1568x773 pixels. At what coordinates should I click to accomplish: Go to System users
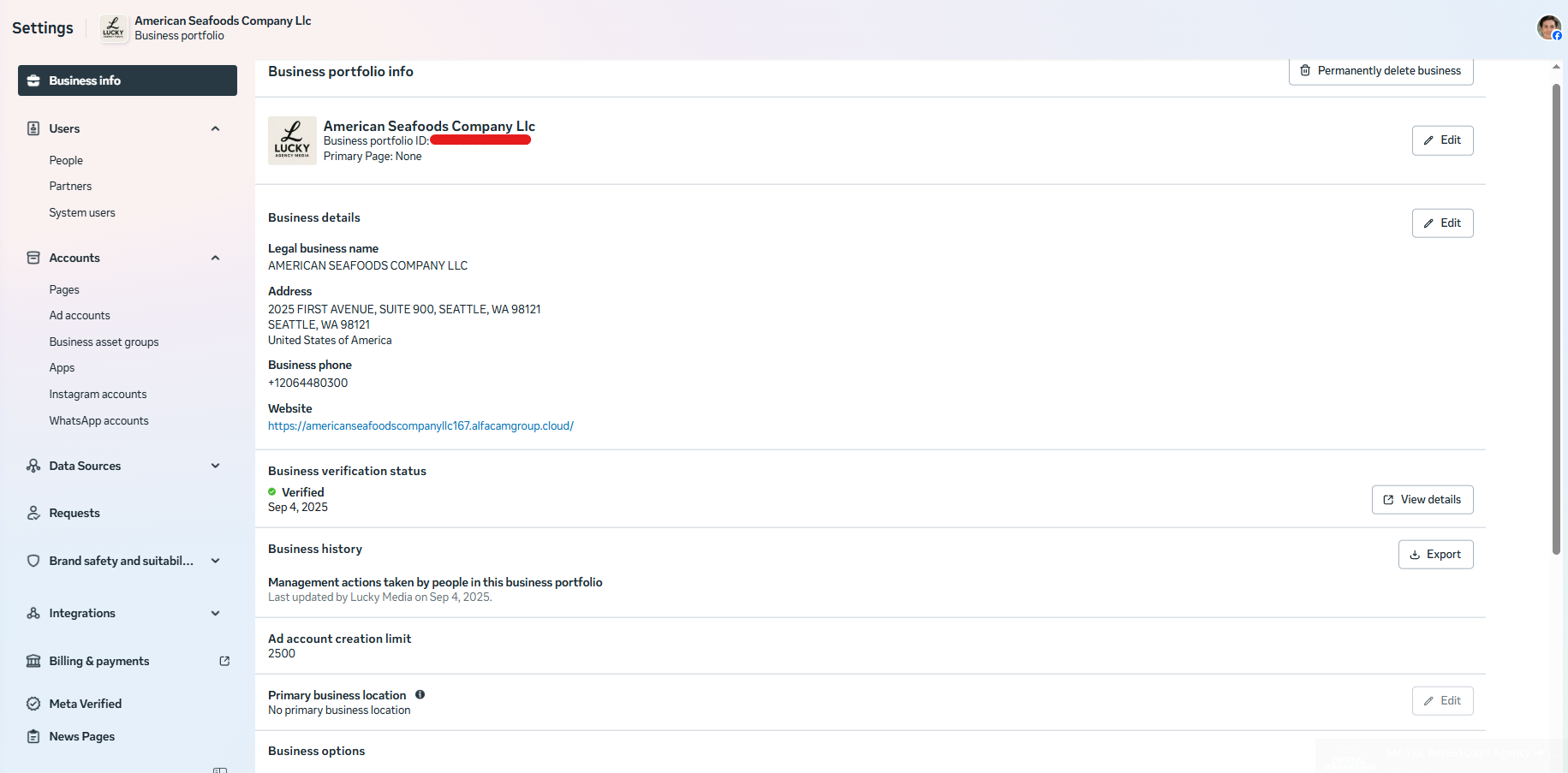[82, 212]
